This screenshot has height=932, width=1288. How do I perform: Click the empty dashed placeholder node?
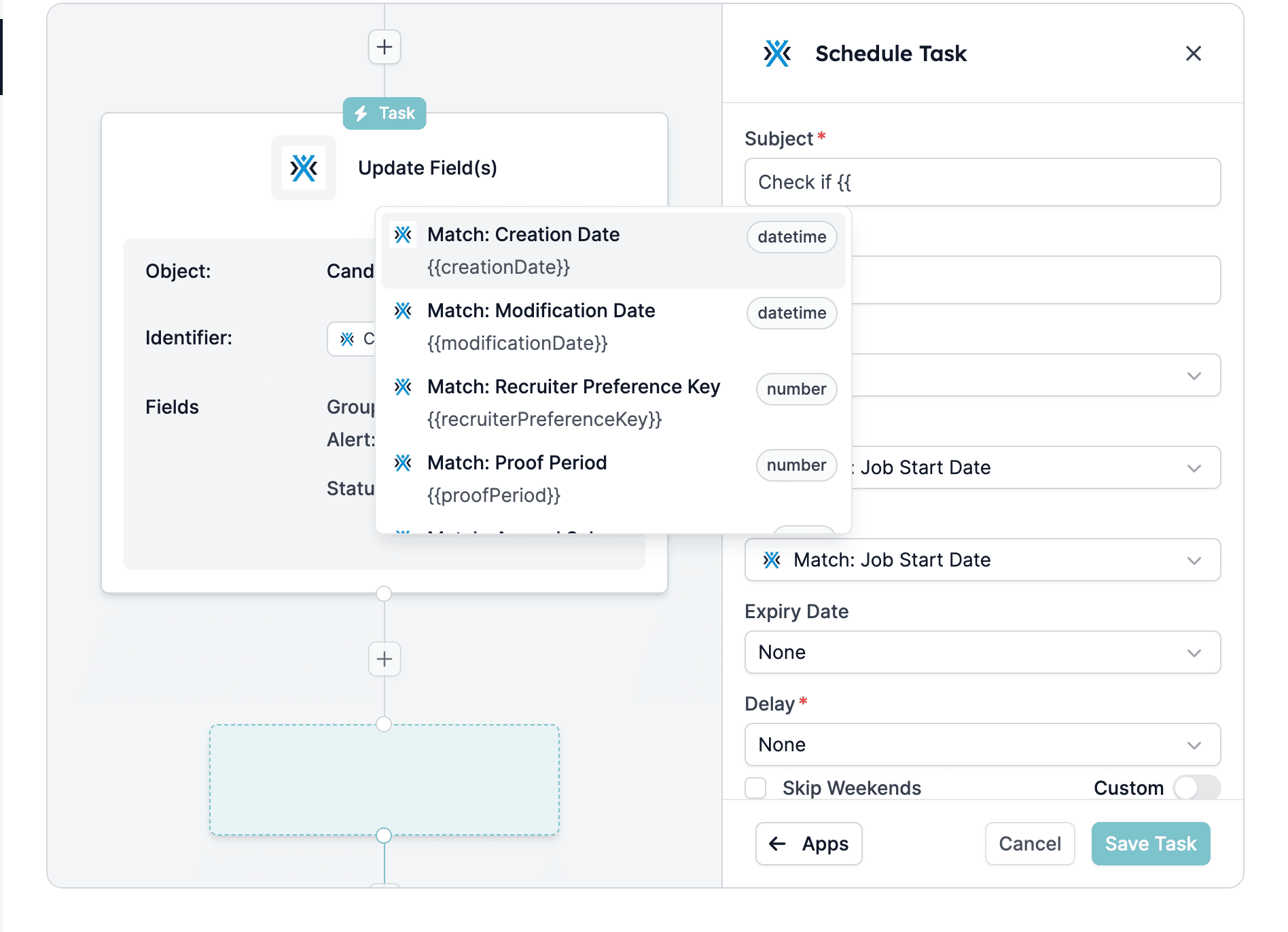pos(384,780)
